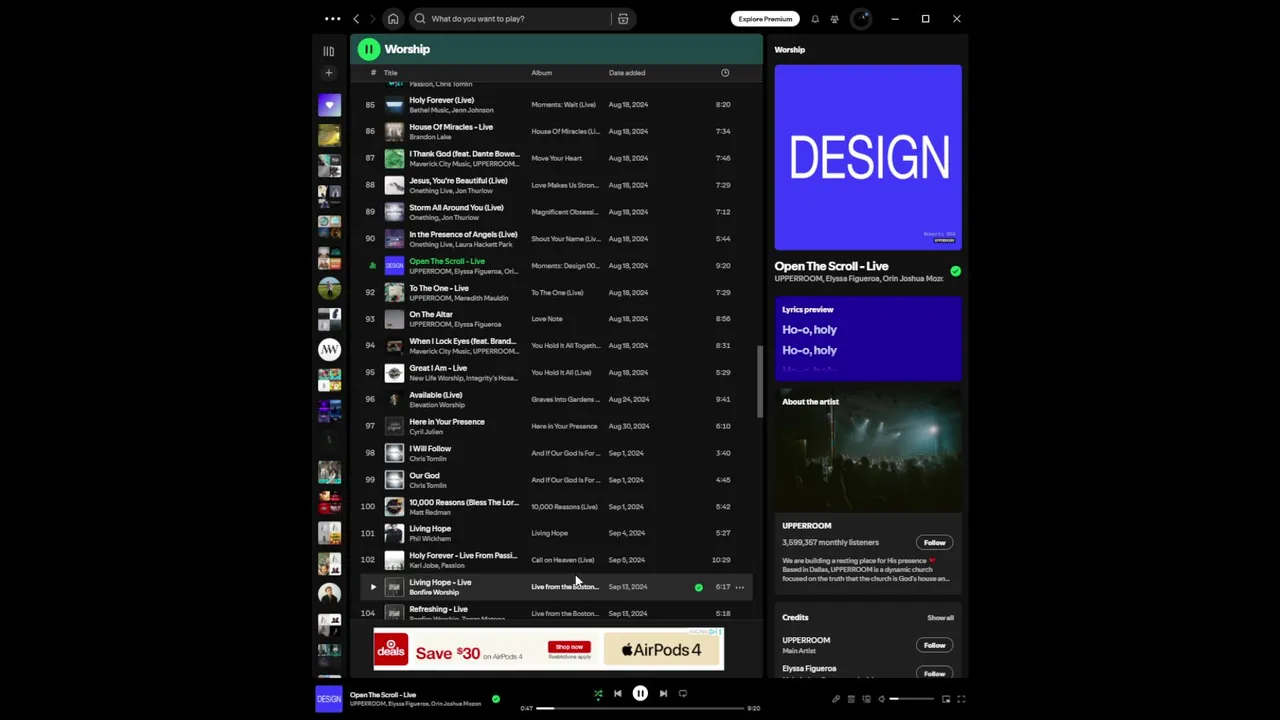Viewport: 1280px width, 720px height.
Task: Click the track list vertical scrollbar
Action: point(759,382)
